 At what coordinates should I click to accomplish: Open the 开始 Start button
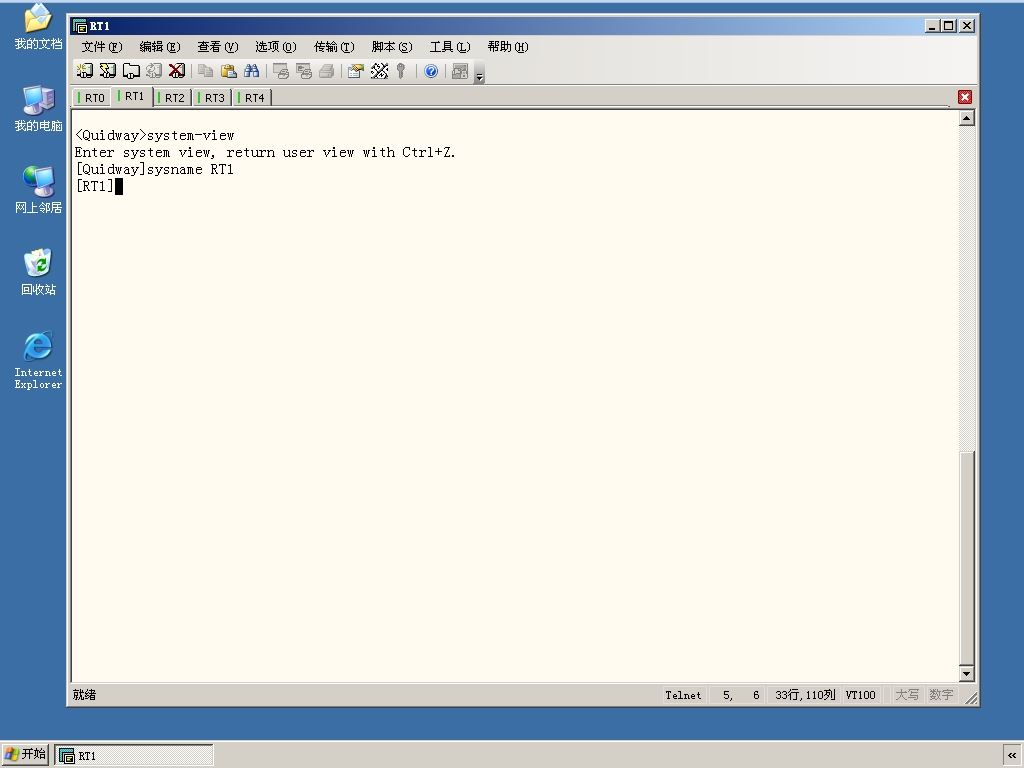pos(25,754)
